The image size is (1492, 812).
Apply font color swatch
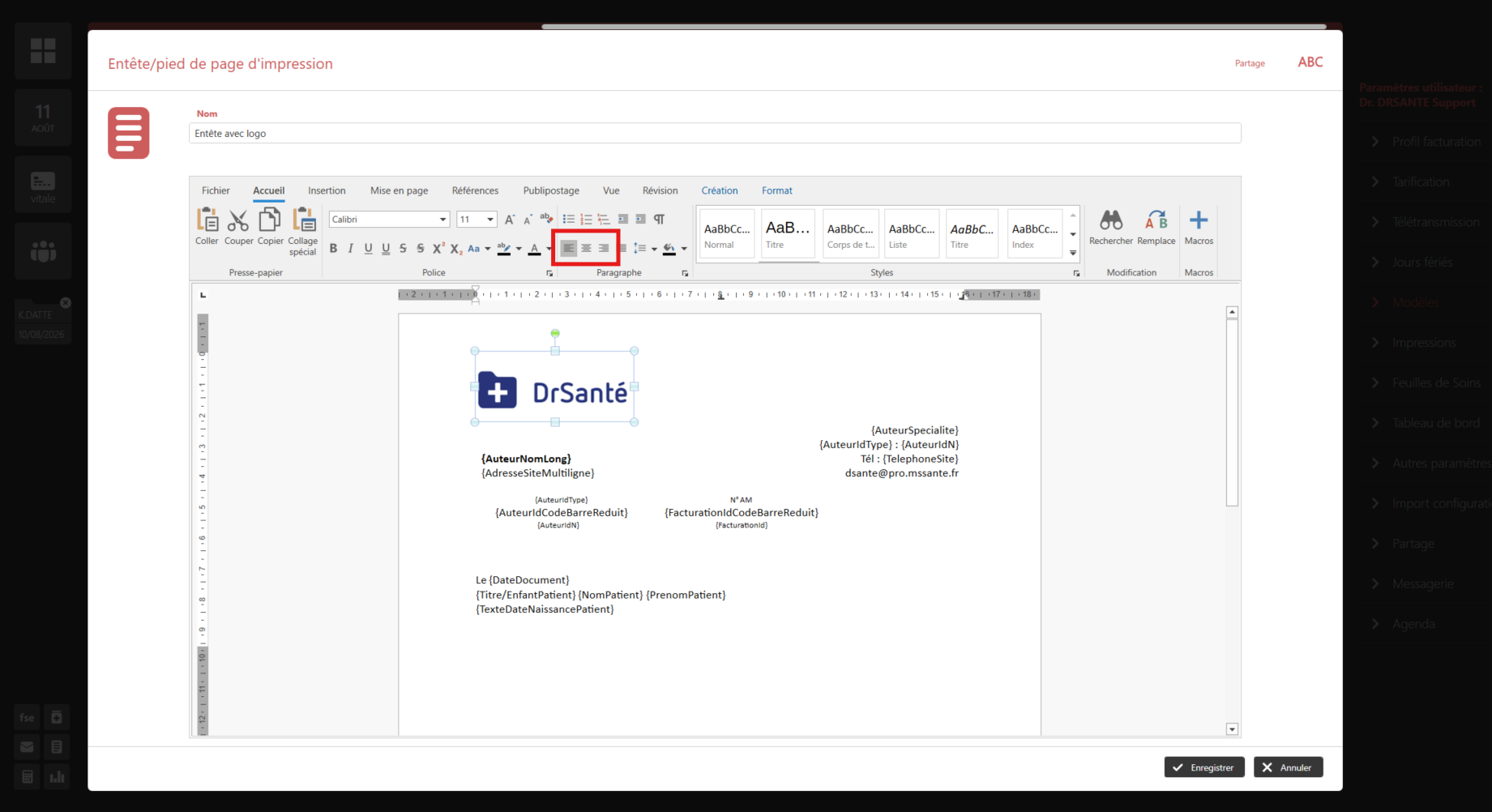coord(534,249)
